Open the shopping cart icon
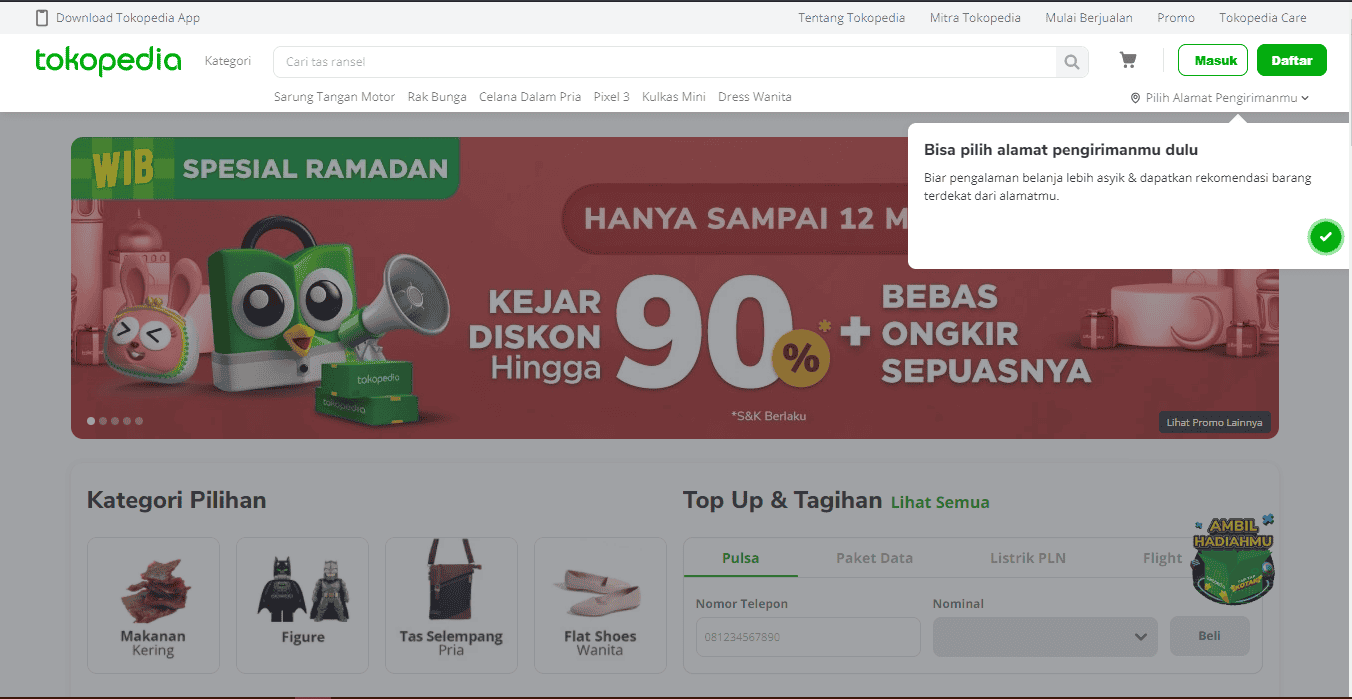1352x699 pixels. (x=1128, y=61)
